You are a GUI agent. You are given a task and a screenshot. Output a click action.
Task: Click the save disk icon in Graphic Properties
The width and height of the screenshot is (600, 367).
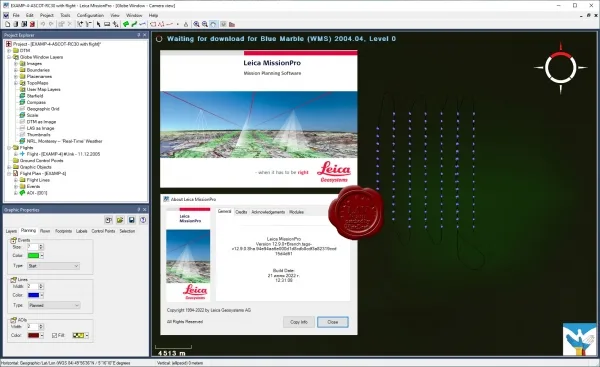[132, 220]
